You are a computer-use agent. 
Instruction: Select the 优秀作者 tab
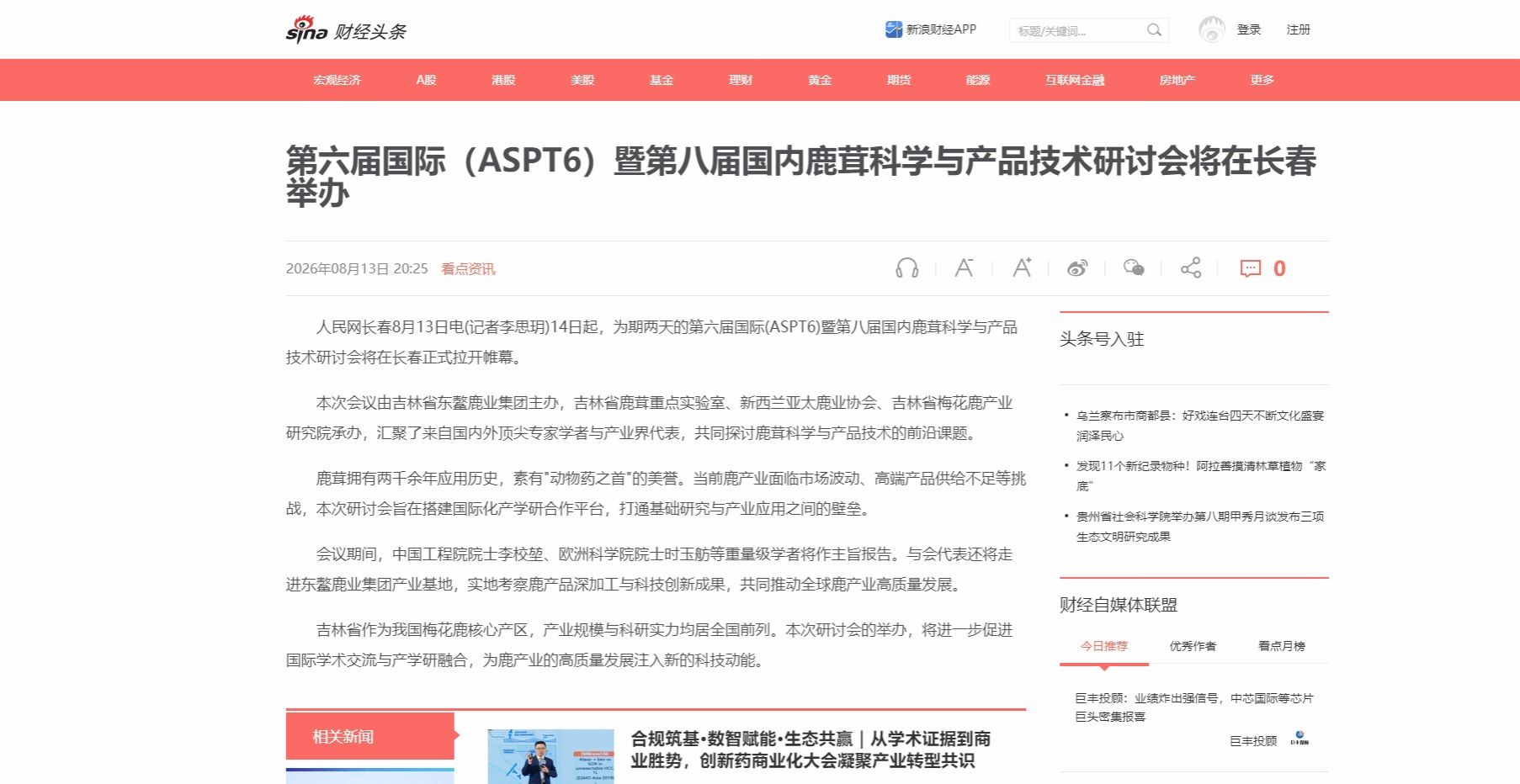point(1193,646)
